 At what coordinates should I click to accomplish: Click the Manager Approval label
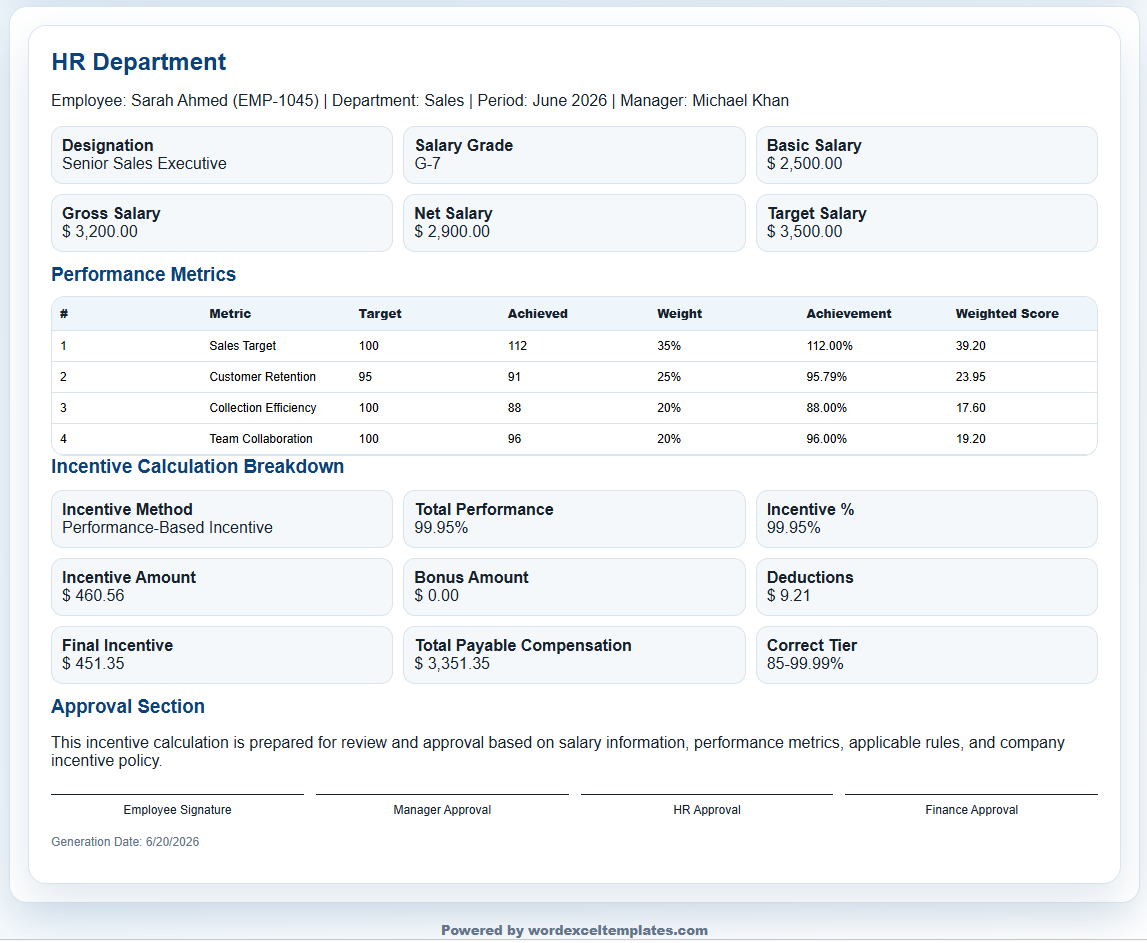(x=442, y=810)
